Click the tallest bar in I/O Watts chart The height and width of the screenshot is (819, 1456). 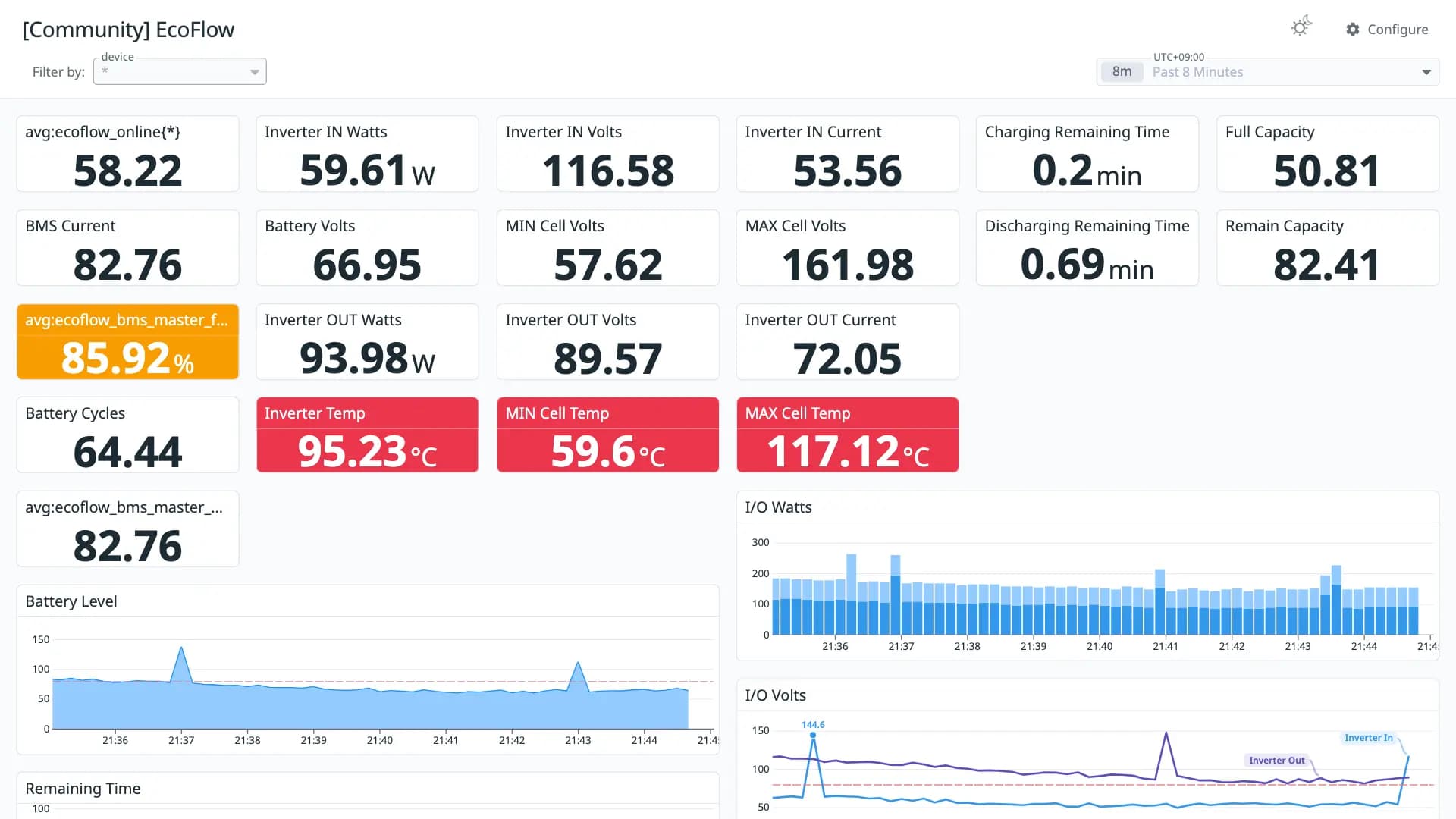click(x=852, y=595)
